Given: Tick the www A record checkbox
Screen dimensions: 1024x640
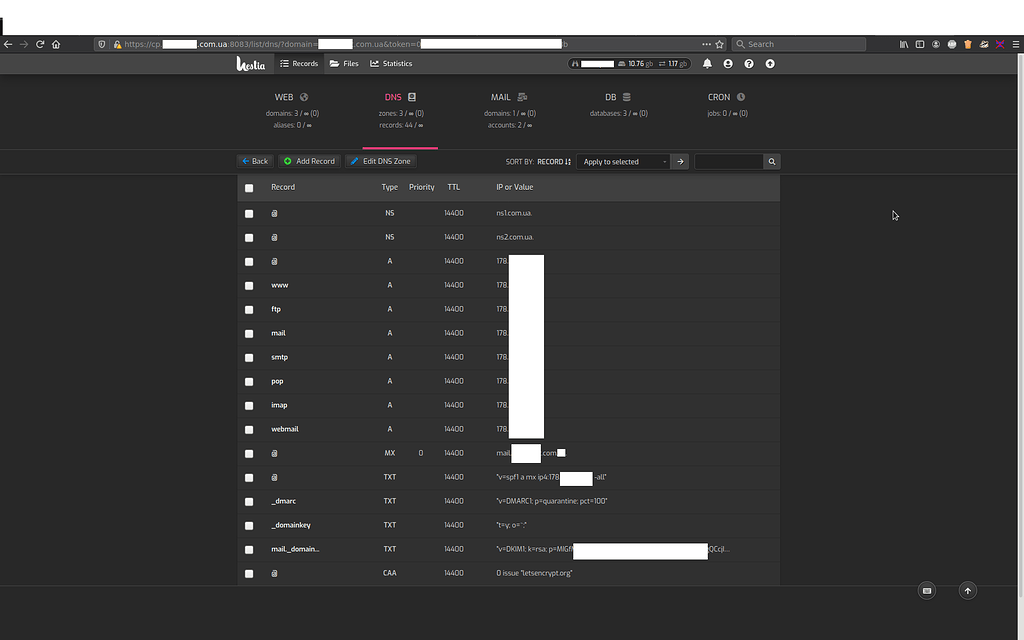Looking at the screenshot, I should pos(249,285).
